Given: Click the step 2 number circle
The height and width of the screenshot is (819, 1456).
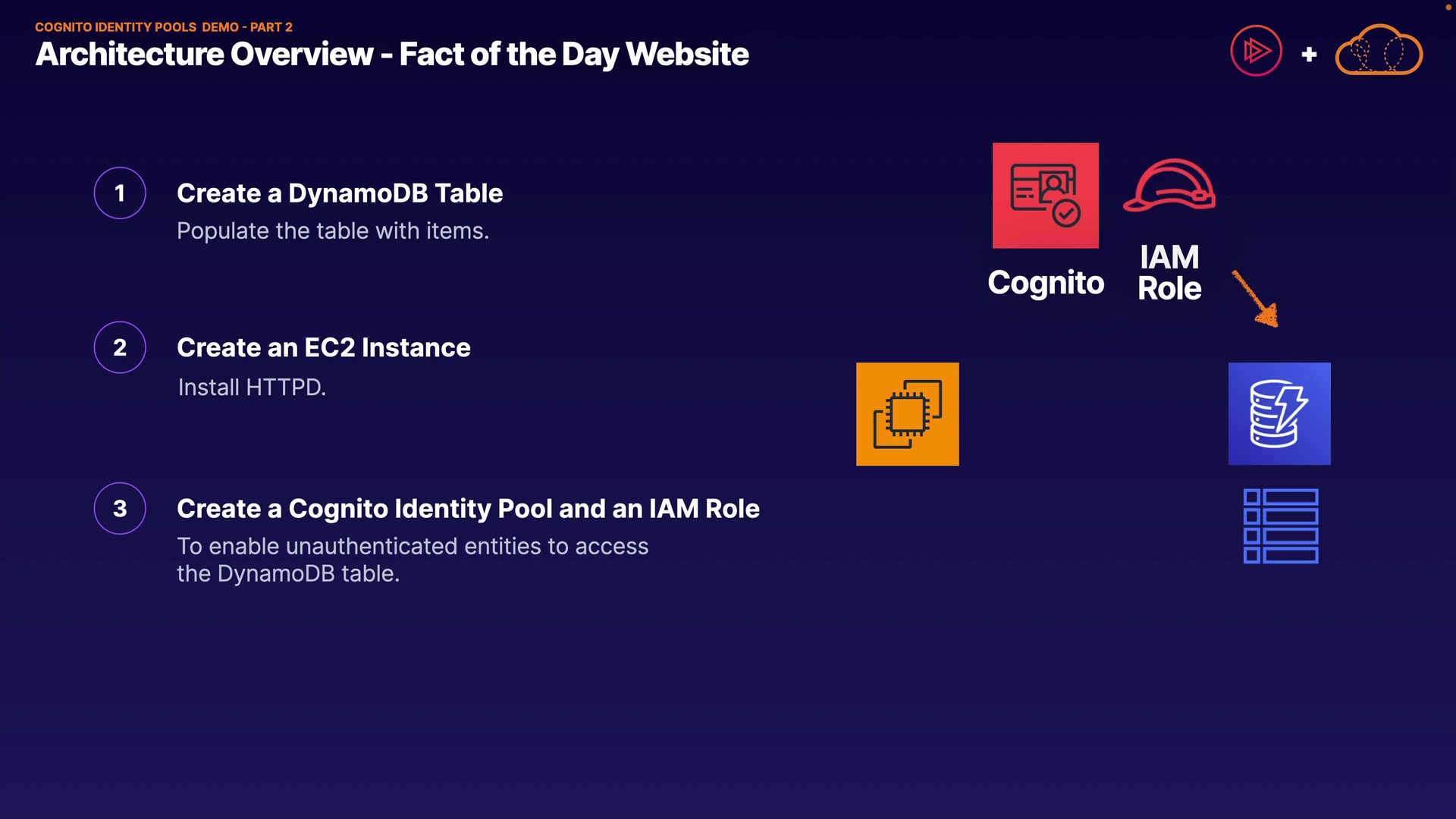Looking at the screenshot, I should tap(120, 347).
